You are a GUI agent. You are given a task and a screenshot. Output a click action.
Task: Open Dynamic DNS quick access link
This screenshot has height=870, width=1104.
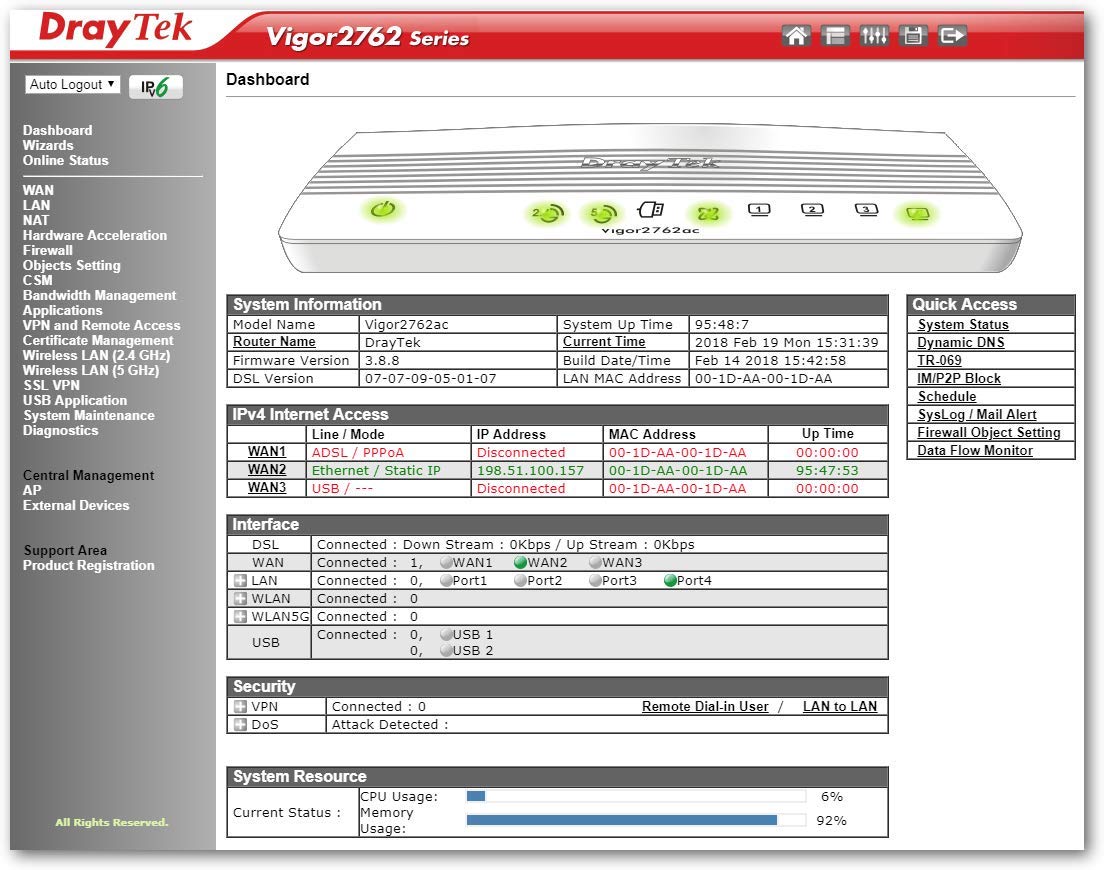[961, 343]
